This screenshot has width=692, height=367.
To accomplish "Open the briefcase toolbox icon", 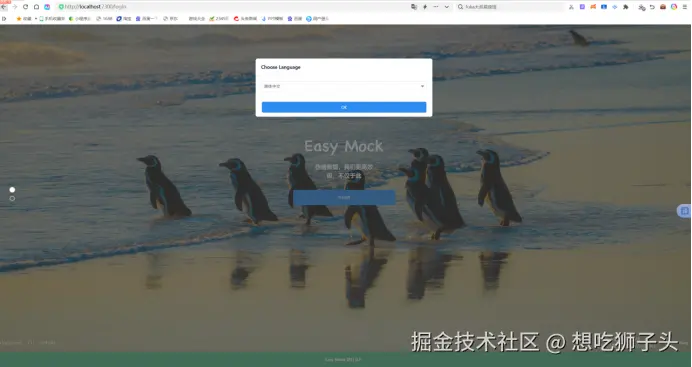I will coord(663,7).
